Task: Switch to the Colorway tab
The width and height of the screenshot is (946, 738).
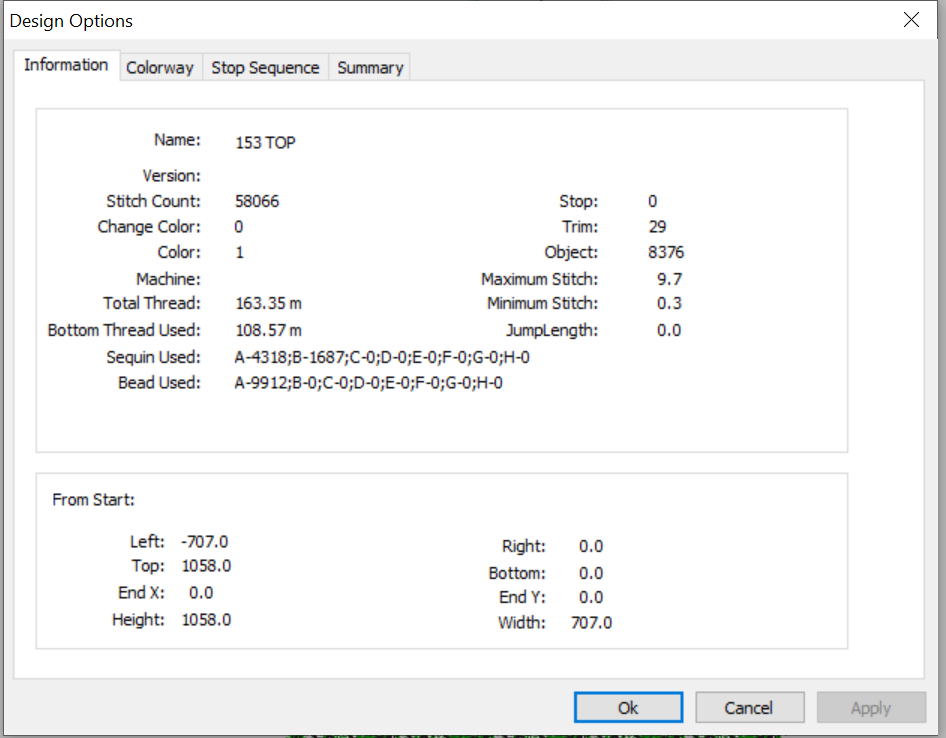Action: [x=160, y=68]
